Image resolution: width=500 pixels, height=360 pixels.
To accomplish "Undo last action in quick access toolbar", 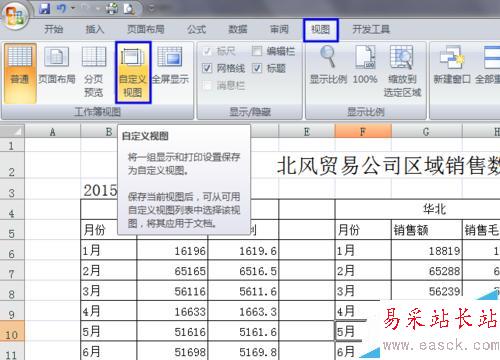I will coord(61,9).
